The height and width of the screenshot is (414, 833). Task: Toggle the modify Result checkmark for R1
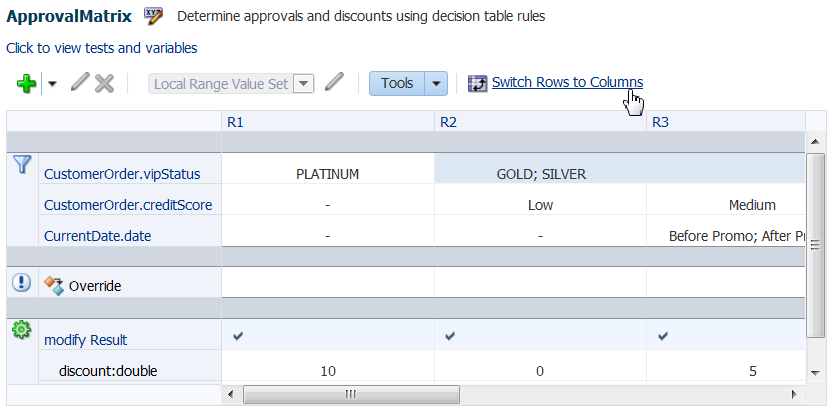point(238,336)
